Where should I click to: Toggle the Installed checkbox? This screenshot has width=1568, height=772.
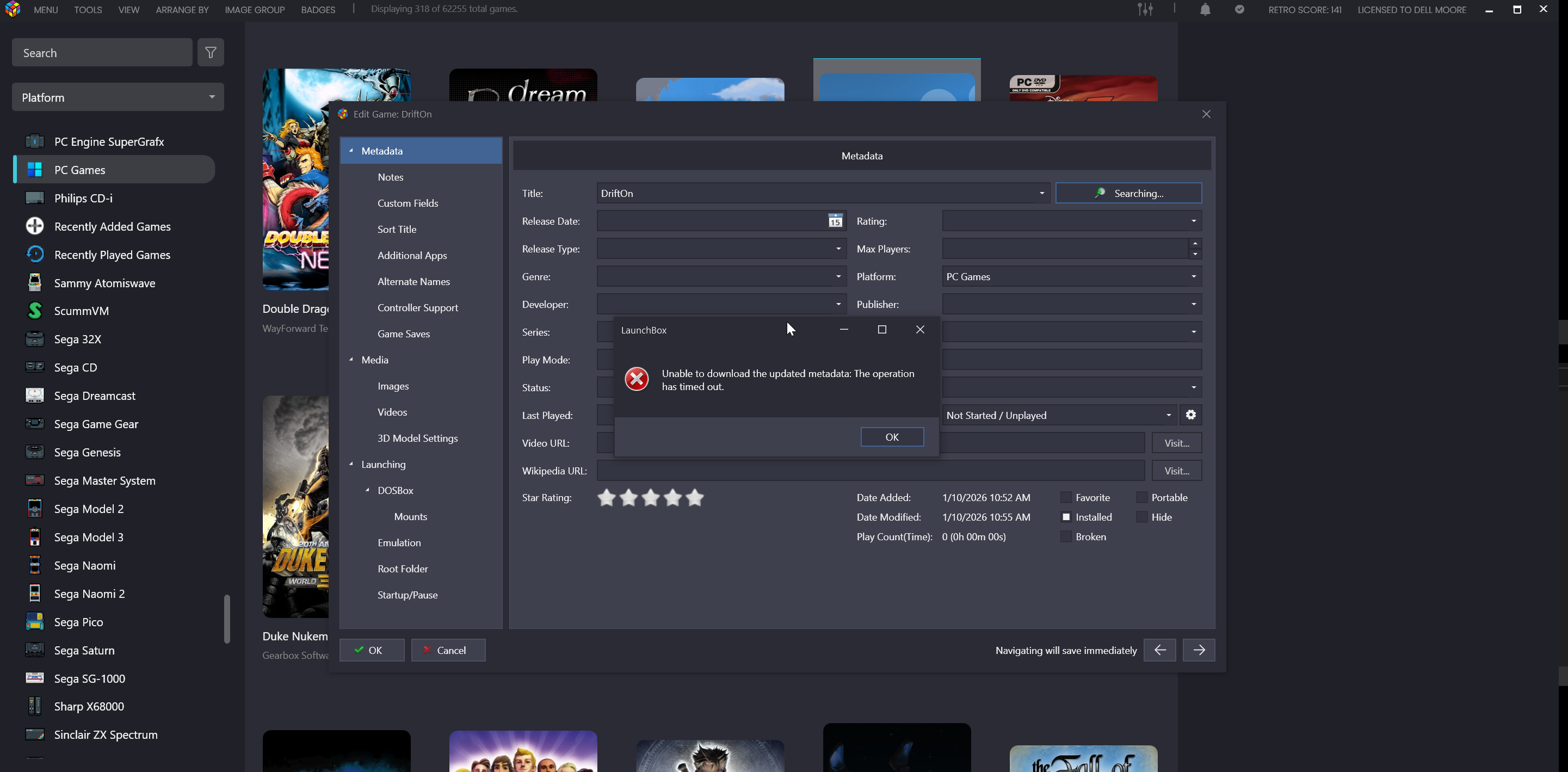(1066, 517)
